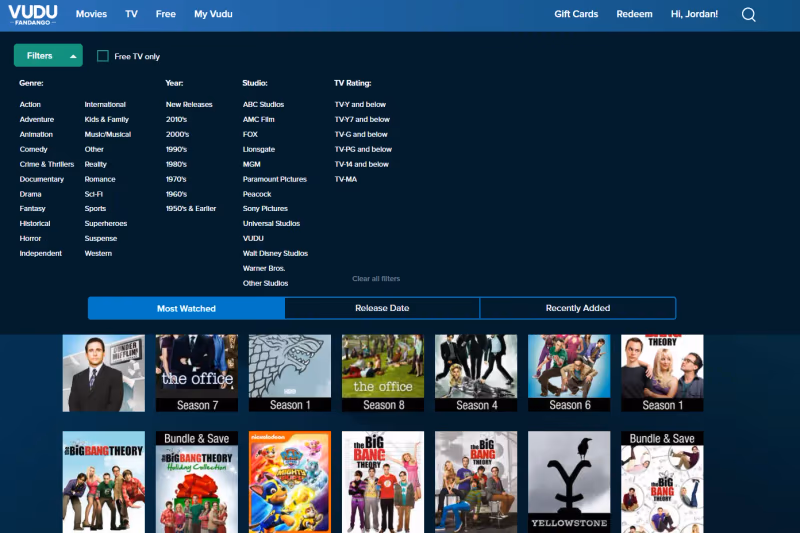The image size is (800, 533).
Task: Enable the Free TV only checkbox
Action: [x=103, y=56]
